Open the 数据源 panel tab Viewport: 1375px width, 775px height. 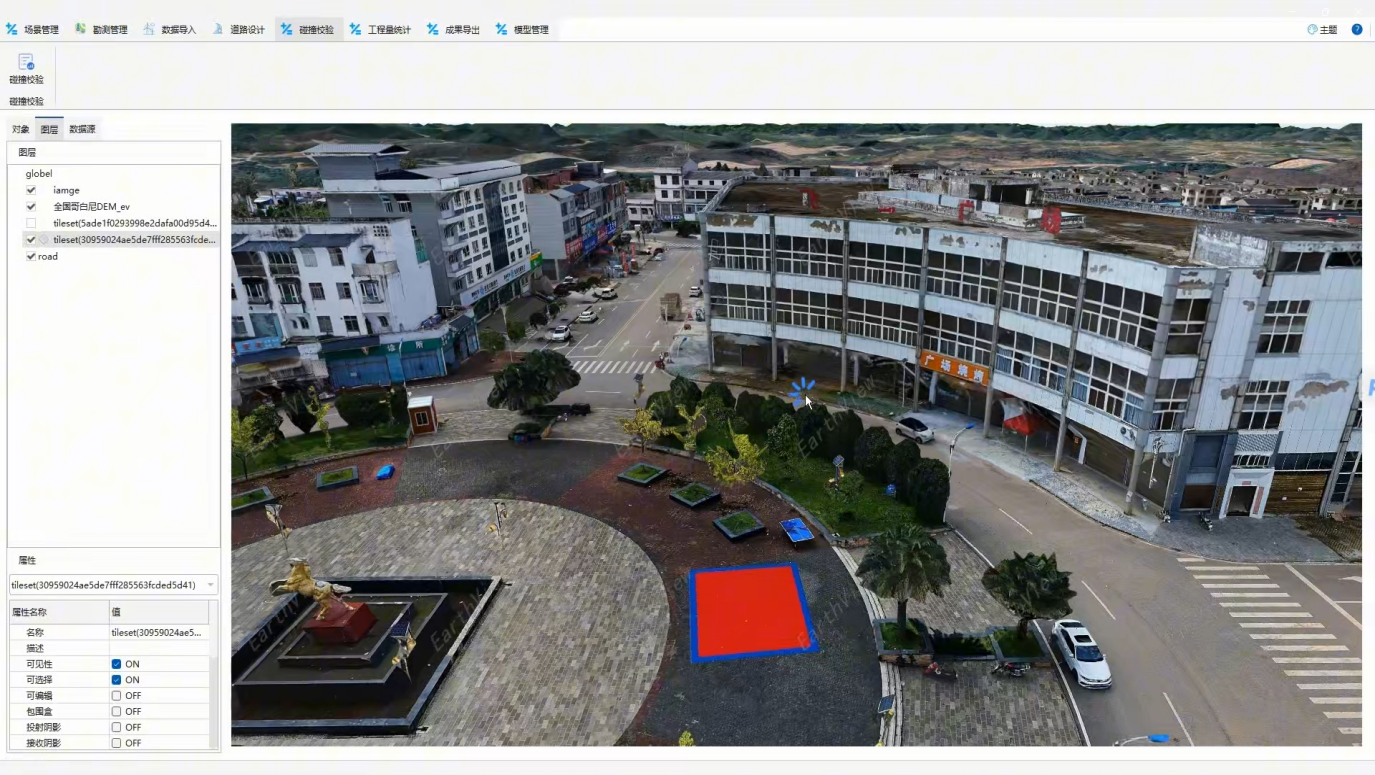(82, 129)
